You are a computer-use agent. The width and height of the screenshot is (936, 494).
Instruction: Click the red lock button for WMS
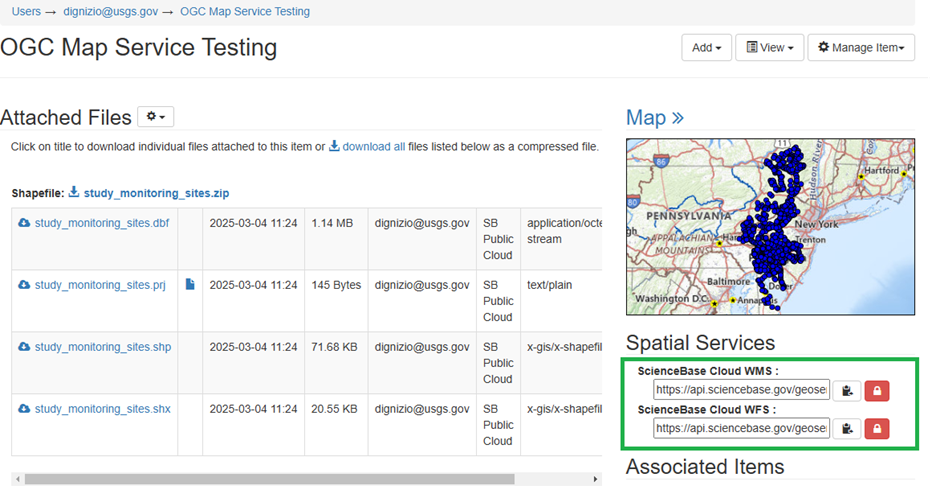click(x=877, y=391)
